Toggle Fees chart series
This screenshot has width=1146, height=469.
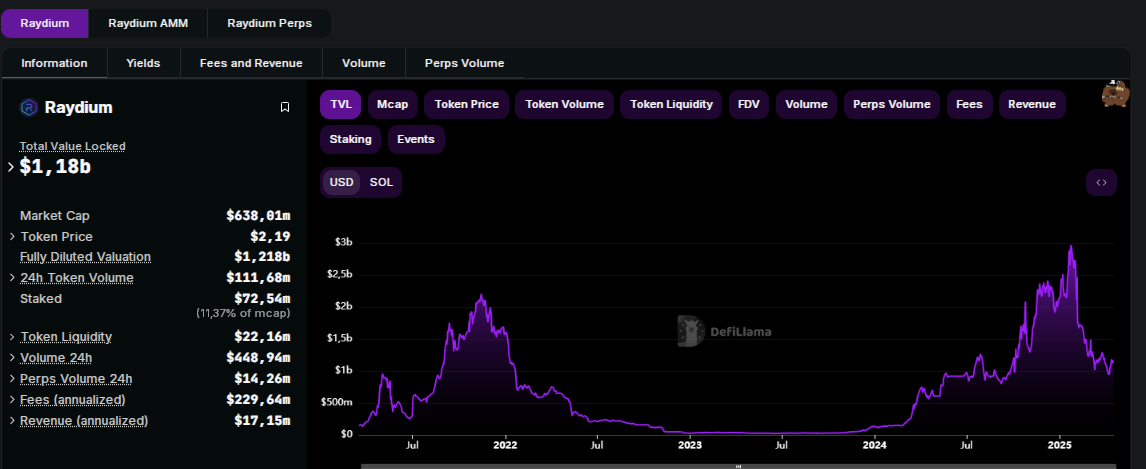(x=969, y=104)
